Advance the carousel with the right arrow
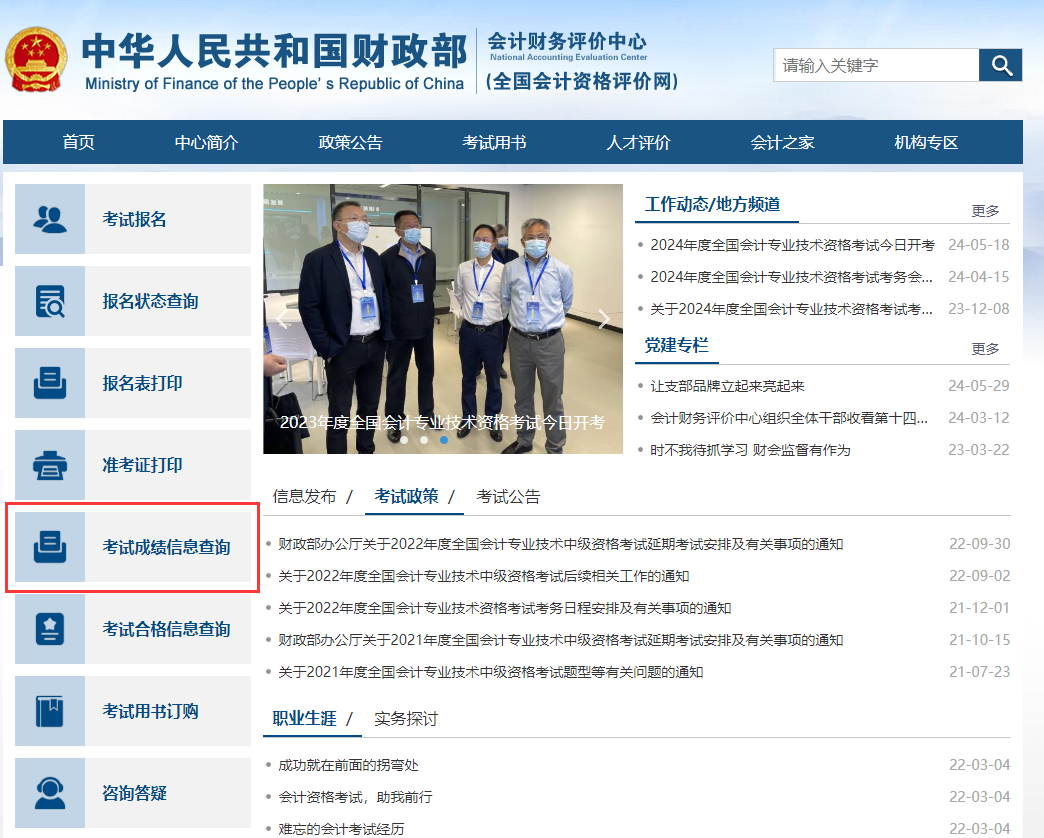 point(603,318)
